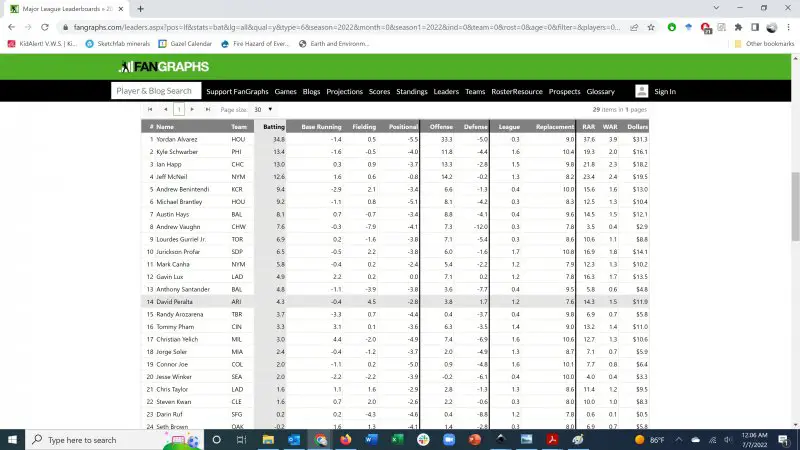800x450 pixels.
Task: Click the browser vertical scrollbar
Action: tap(794, 200)
